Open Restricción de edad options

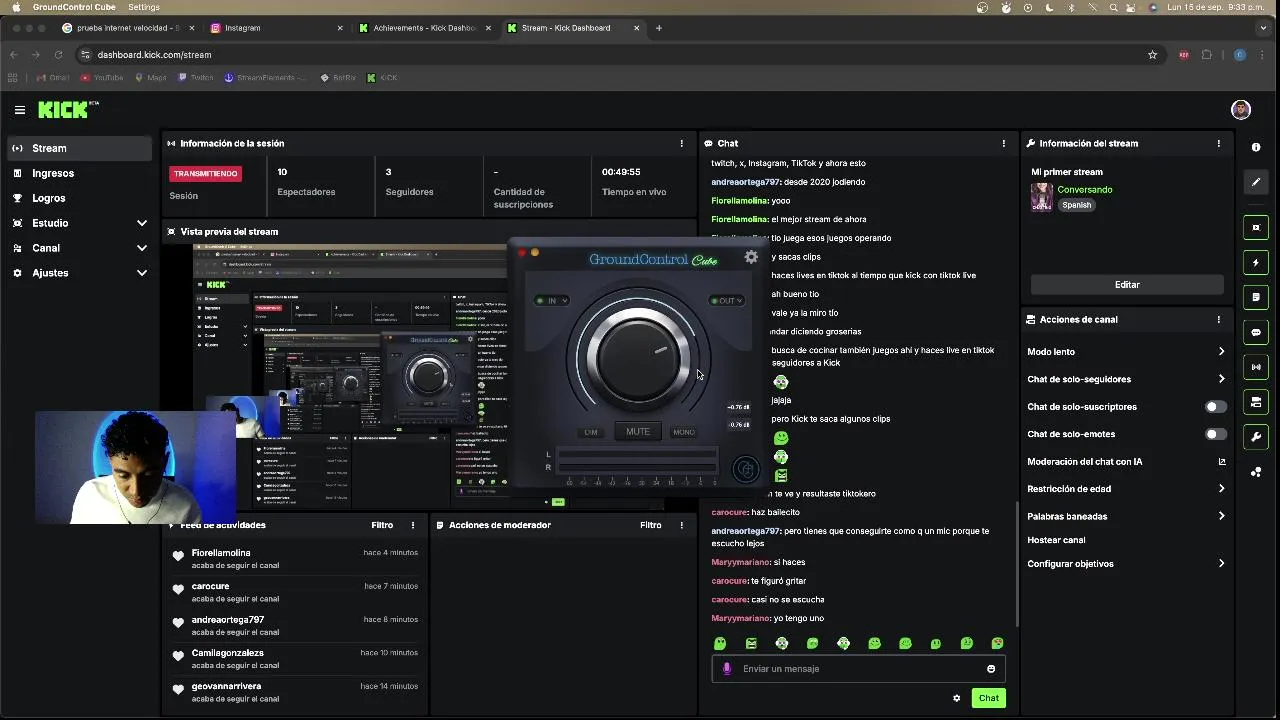point(1126,489)
